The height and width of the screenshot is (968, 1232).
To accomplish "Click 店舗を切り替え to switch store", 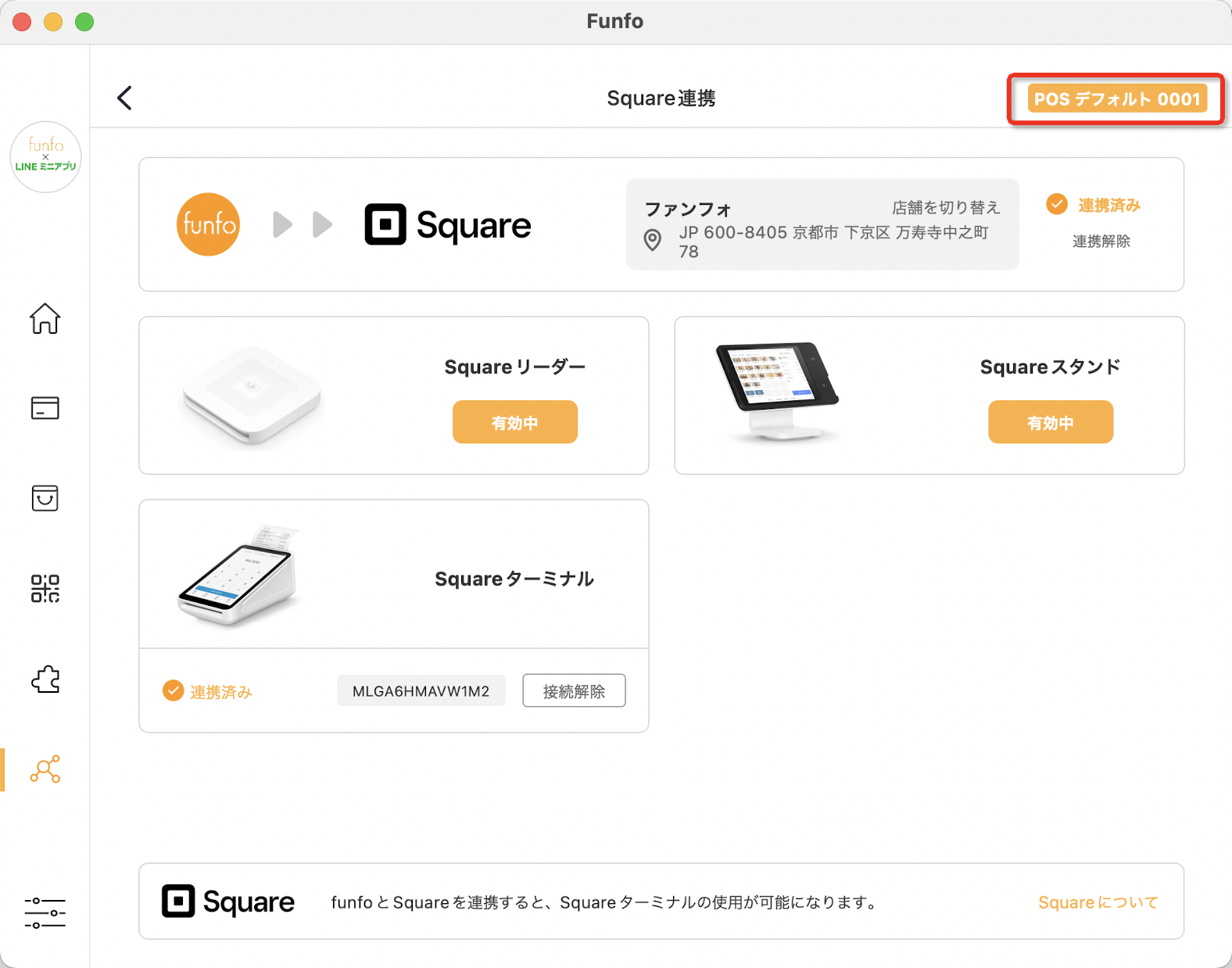I will pyautogui.click(x=946, y=207).
